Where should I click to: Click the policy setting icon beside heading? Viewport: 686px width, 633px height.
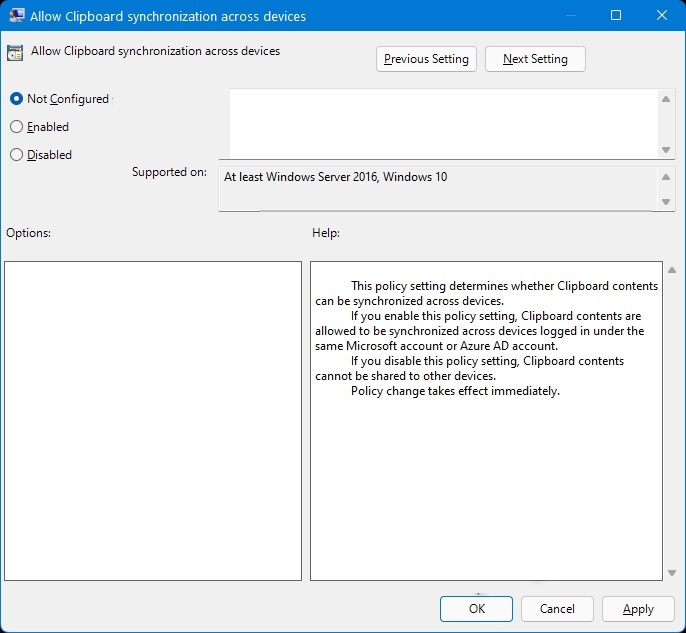15,52
